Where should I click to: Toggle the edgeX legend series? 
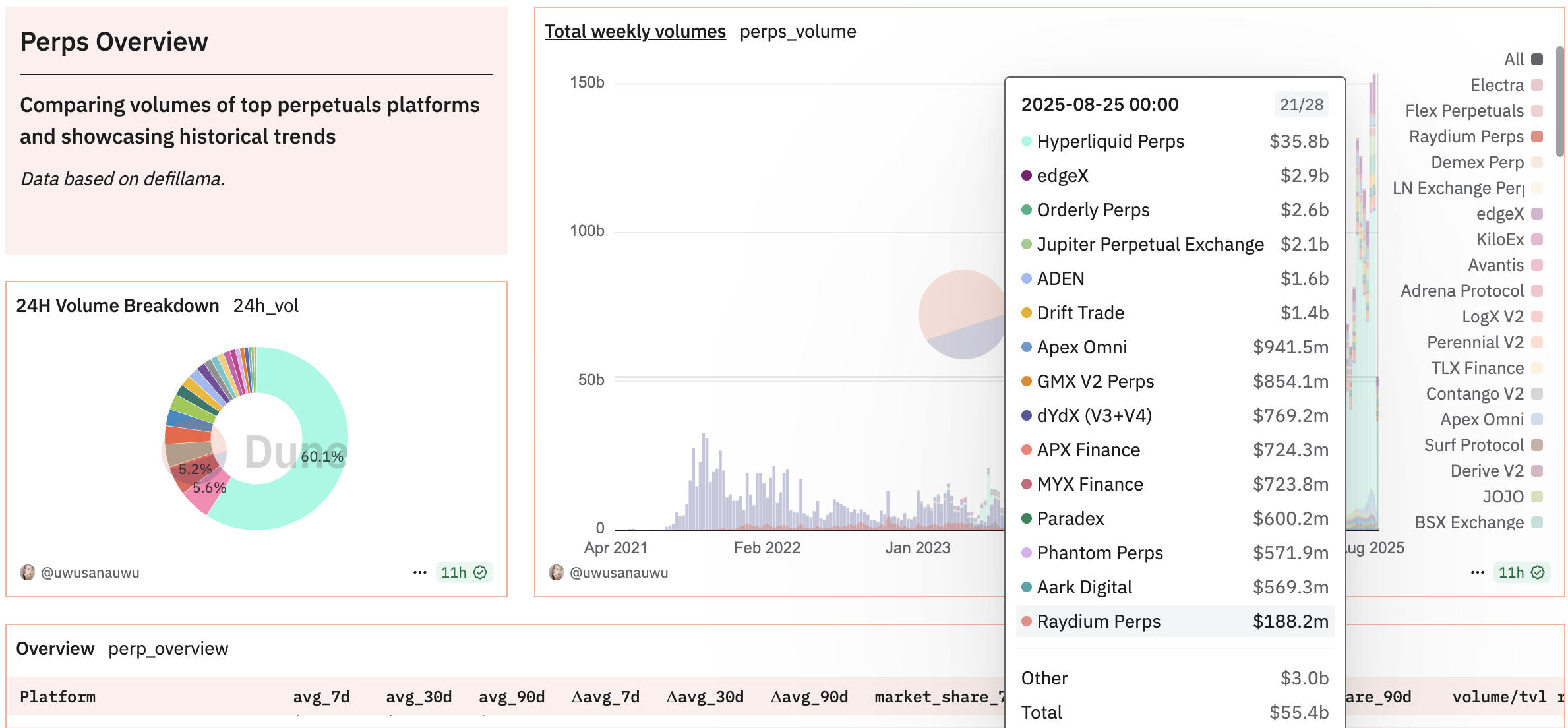[x=1500, y=214]
